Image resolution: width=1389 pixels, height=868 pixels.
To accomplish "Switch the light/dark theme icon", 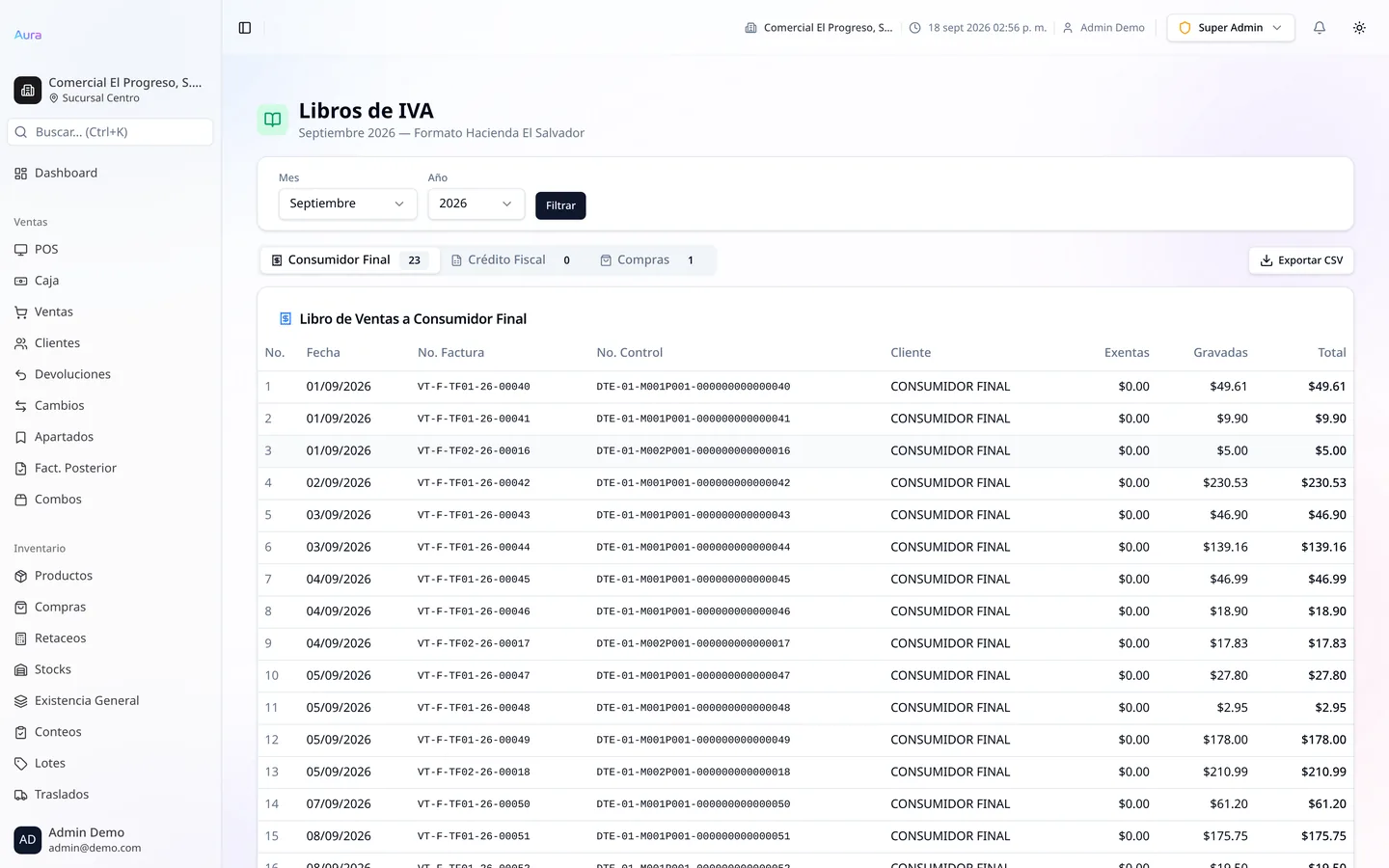I will 1359,28.
